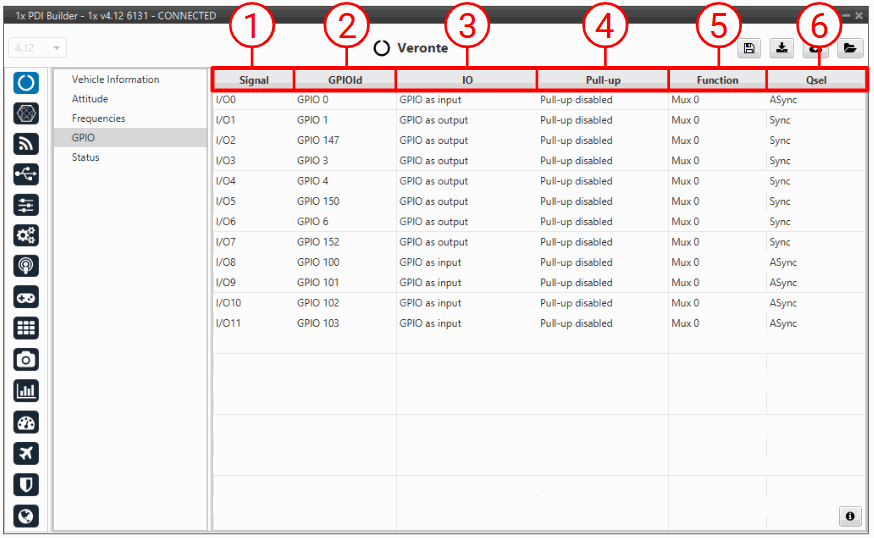Open the wireless feed sidebar icon
Screen dimensions: 874x538
pos(27,144)
